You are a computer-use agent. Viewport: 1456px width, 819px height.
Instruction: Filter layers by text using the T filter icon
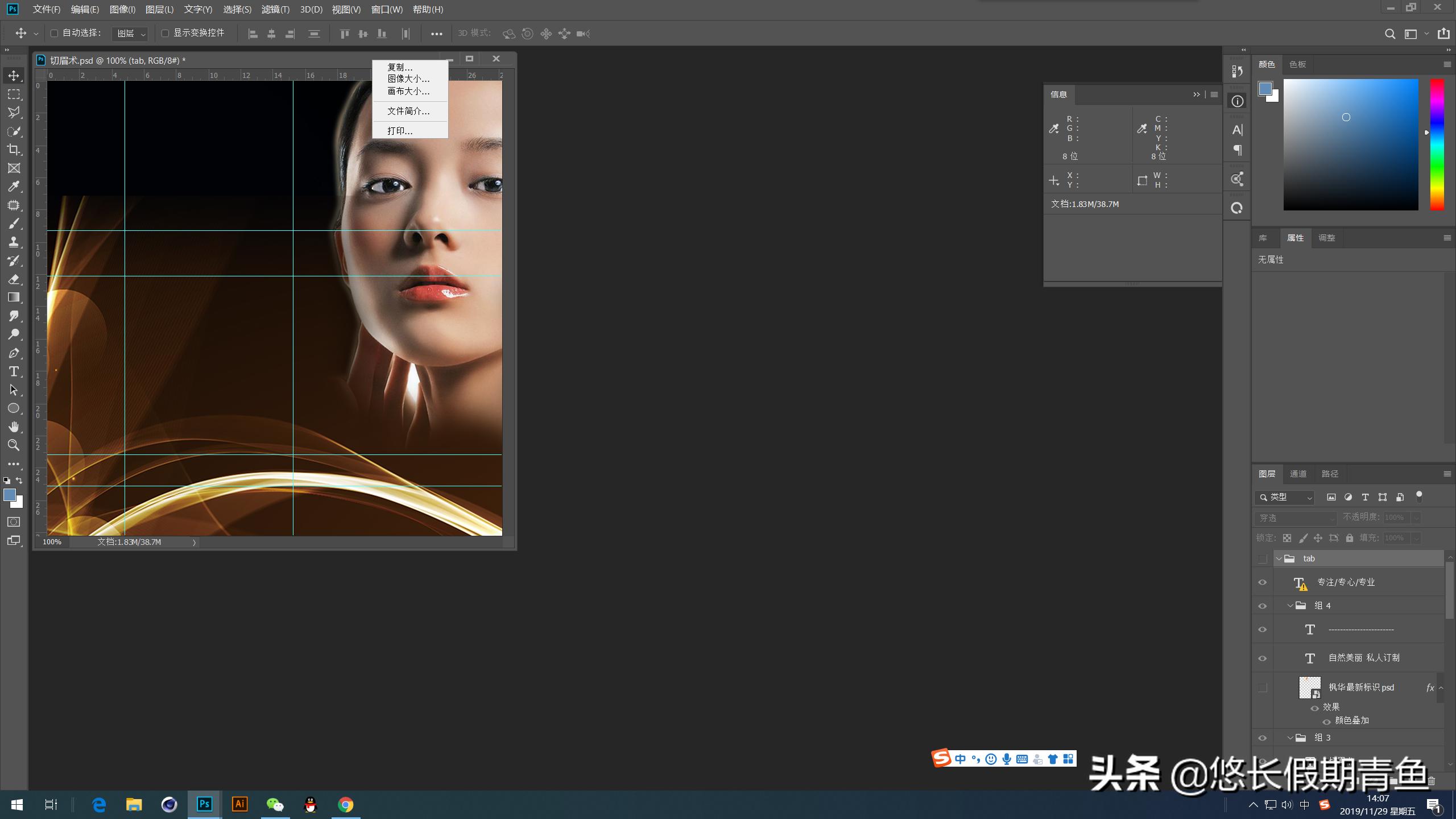click(x=1366, y=497)
